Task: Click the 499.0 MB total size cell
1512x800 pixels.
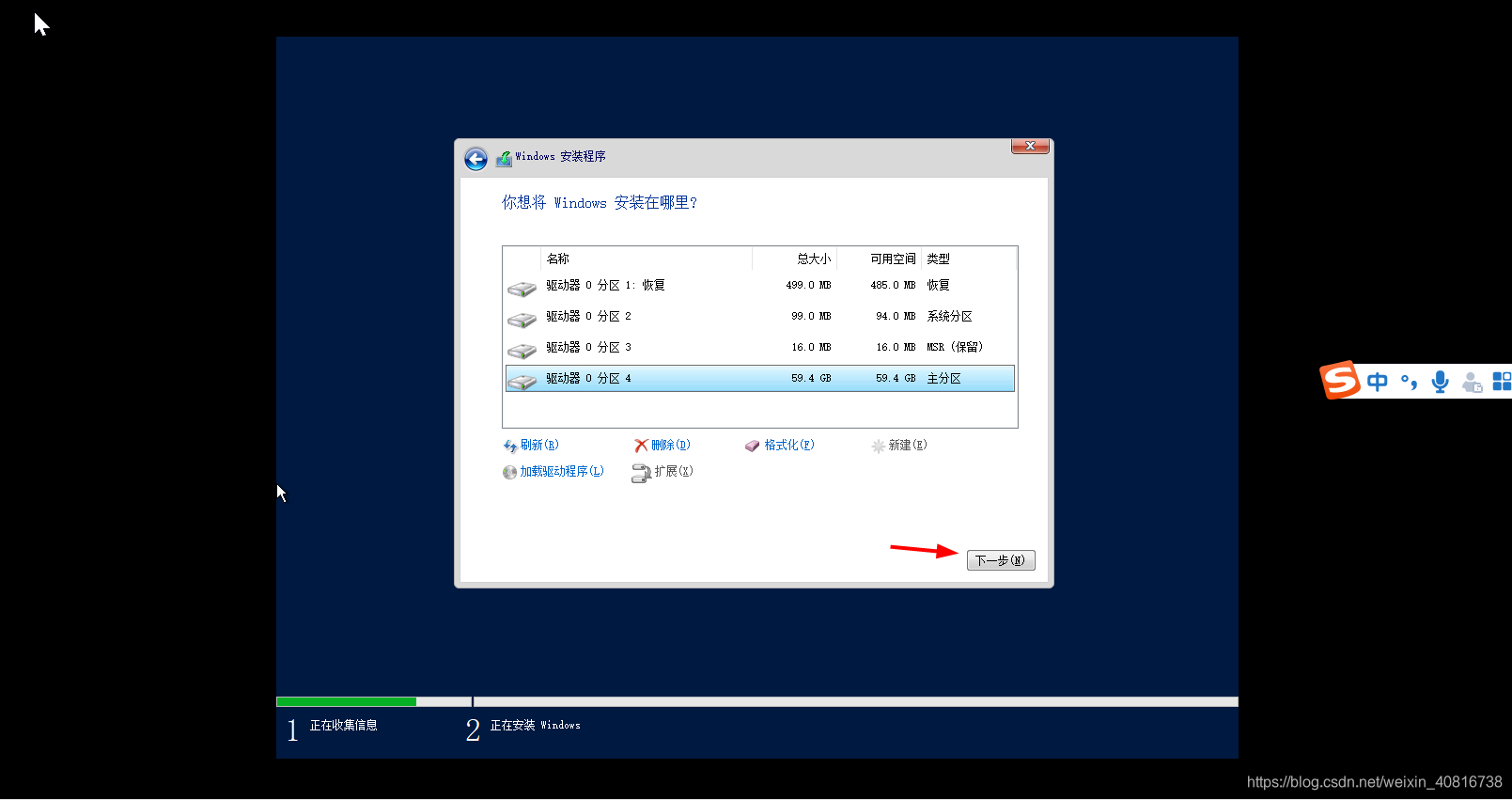Action: coord(808,286)
